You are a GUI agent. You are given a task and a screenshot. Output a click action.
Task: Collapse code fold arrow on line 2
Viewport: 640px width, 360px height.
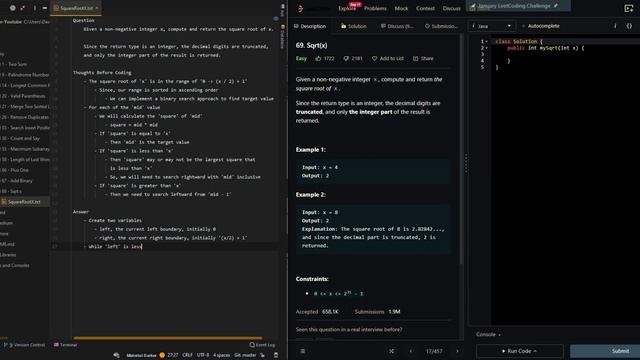pyautogui.click(x=487, y=48)
